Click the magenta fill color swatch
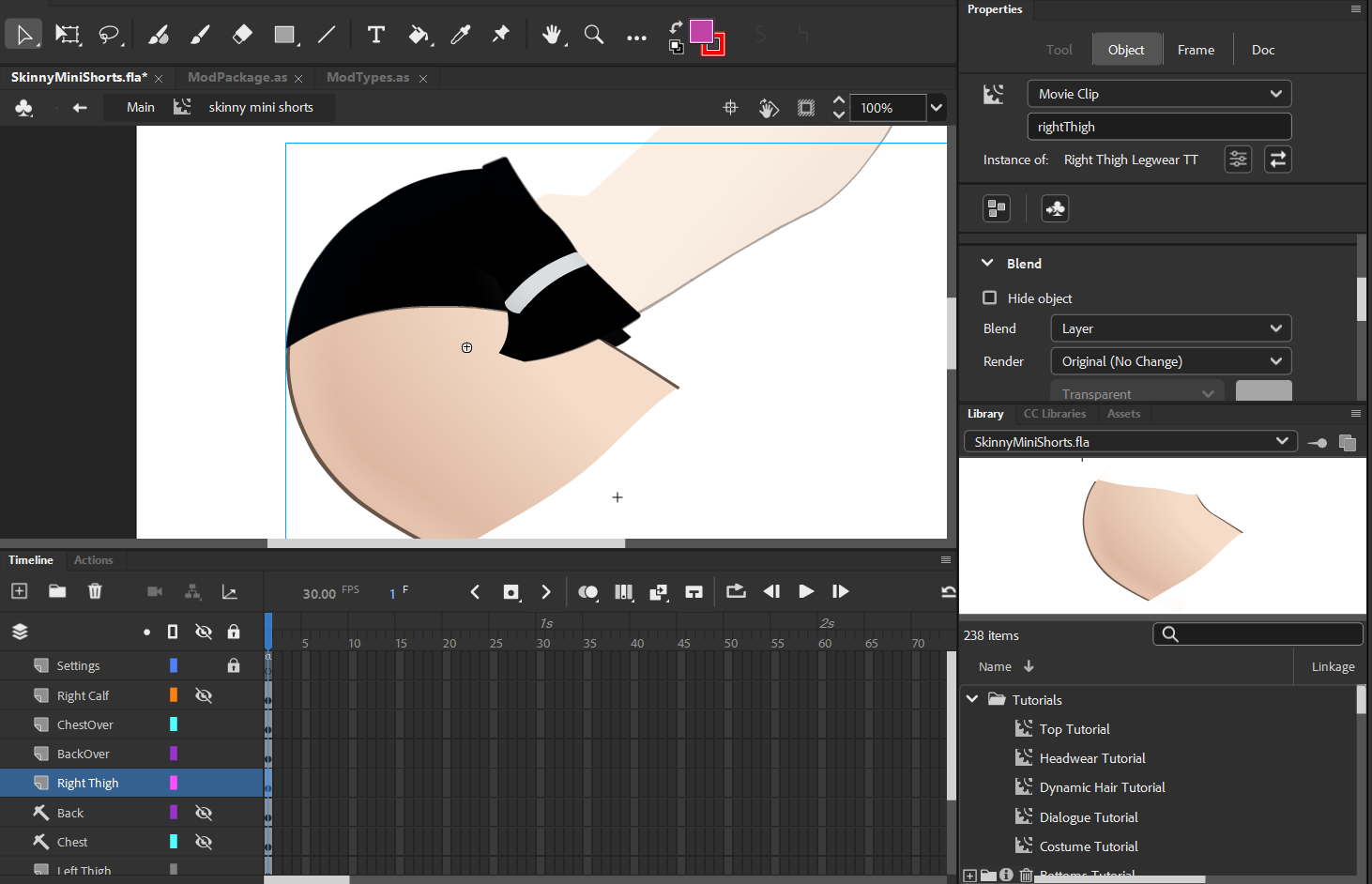The image size is (1372, 884). click(700, 31)
